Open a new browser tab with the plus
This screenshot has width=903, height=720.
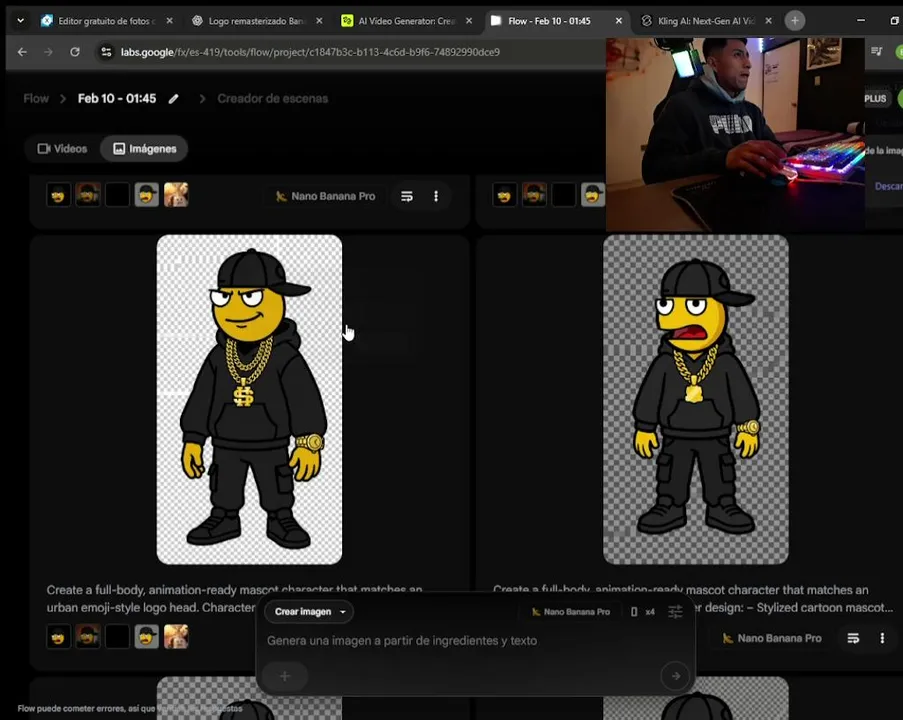[x=795, y=21]
